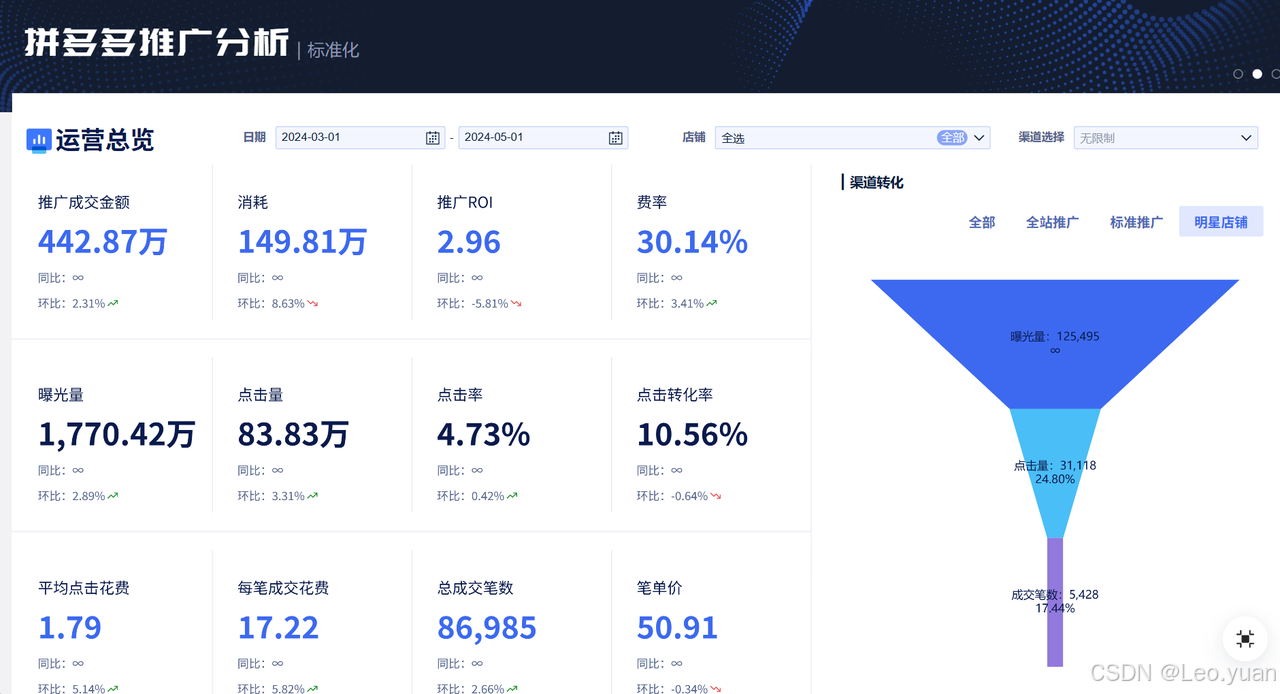1280x694 pixels.
Task: Click the 平均点击花费 value 1.79
Action: (70, 628)
